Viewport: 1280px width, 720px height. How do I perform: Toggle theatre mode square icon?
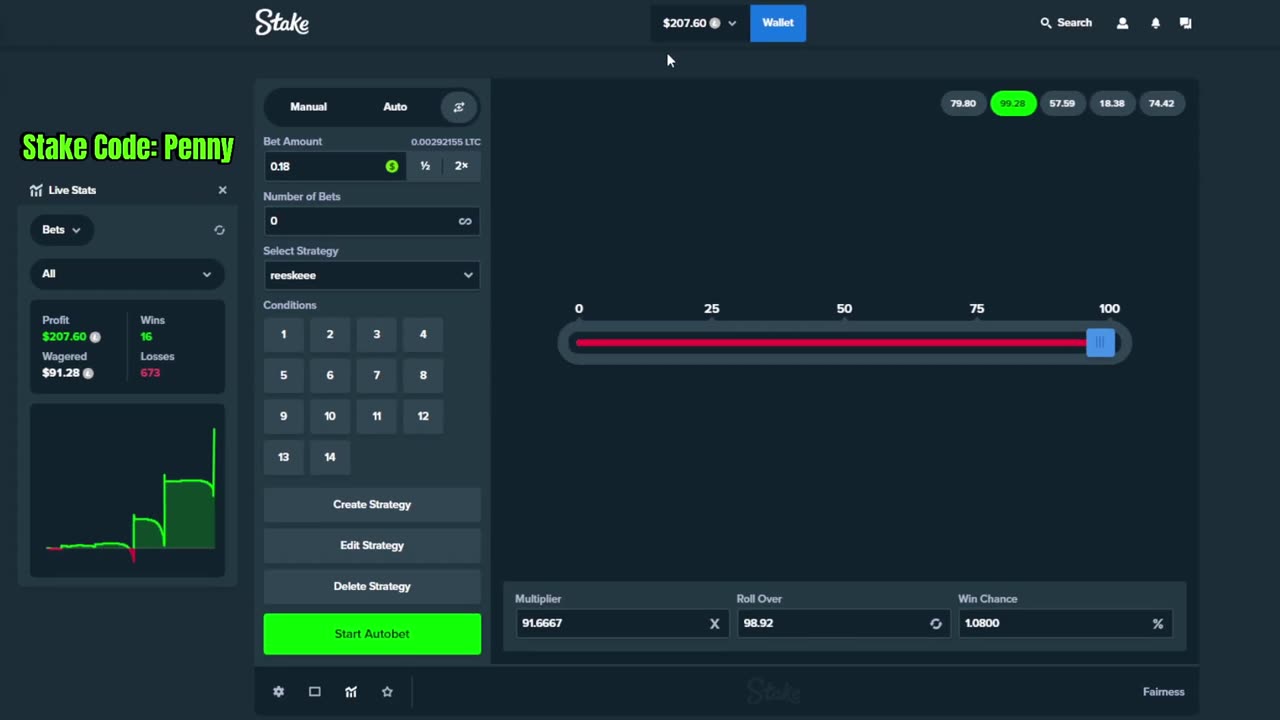(314, 692)
